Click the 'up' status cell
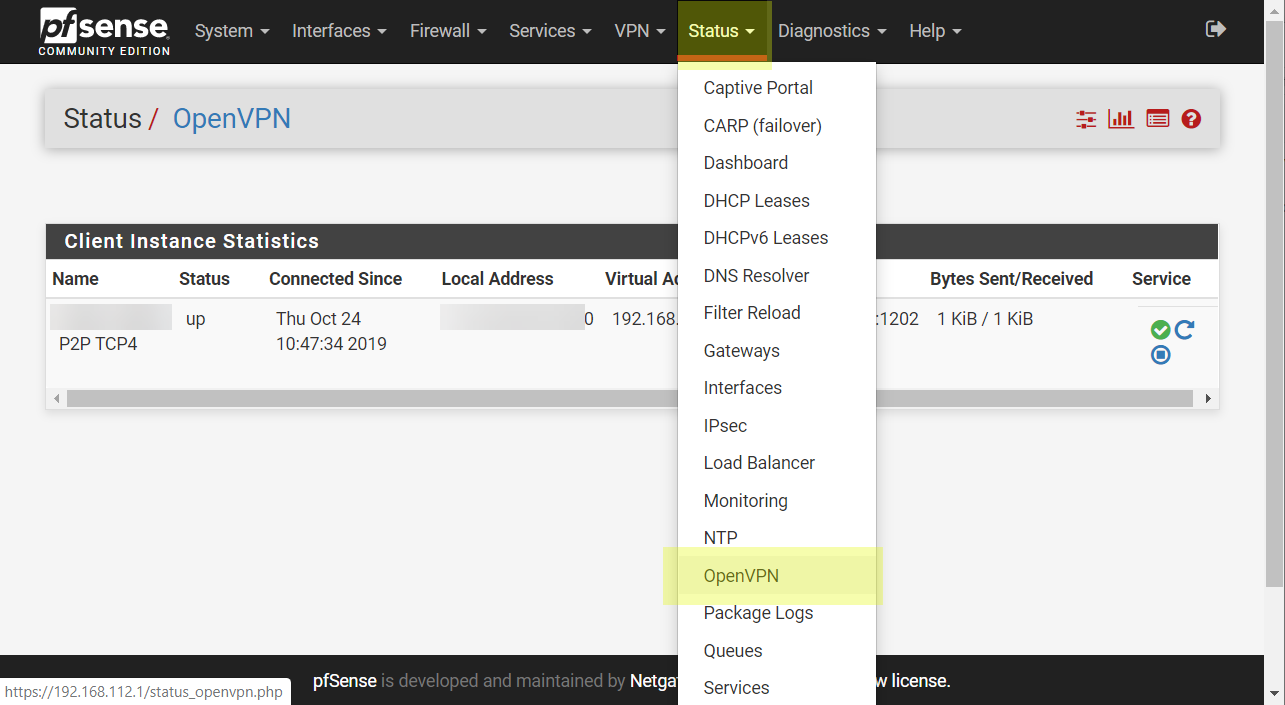 coord(196,319)
